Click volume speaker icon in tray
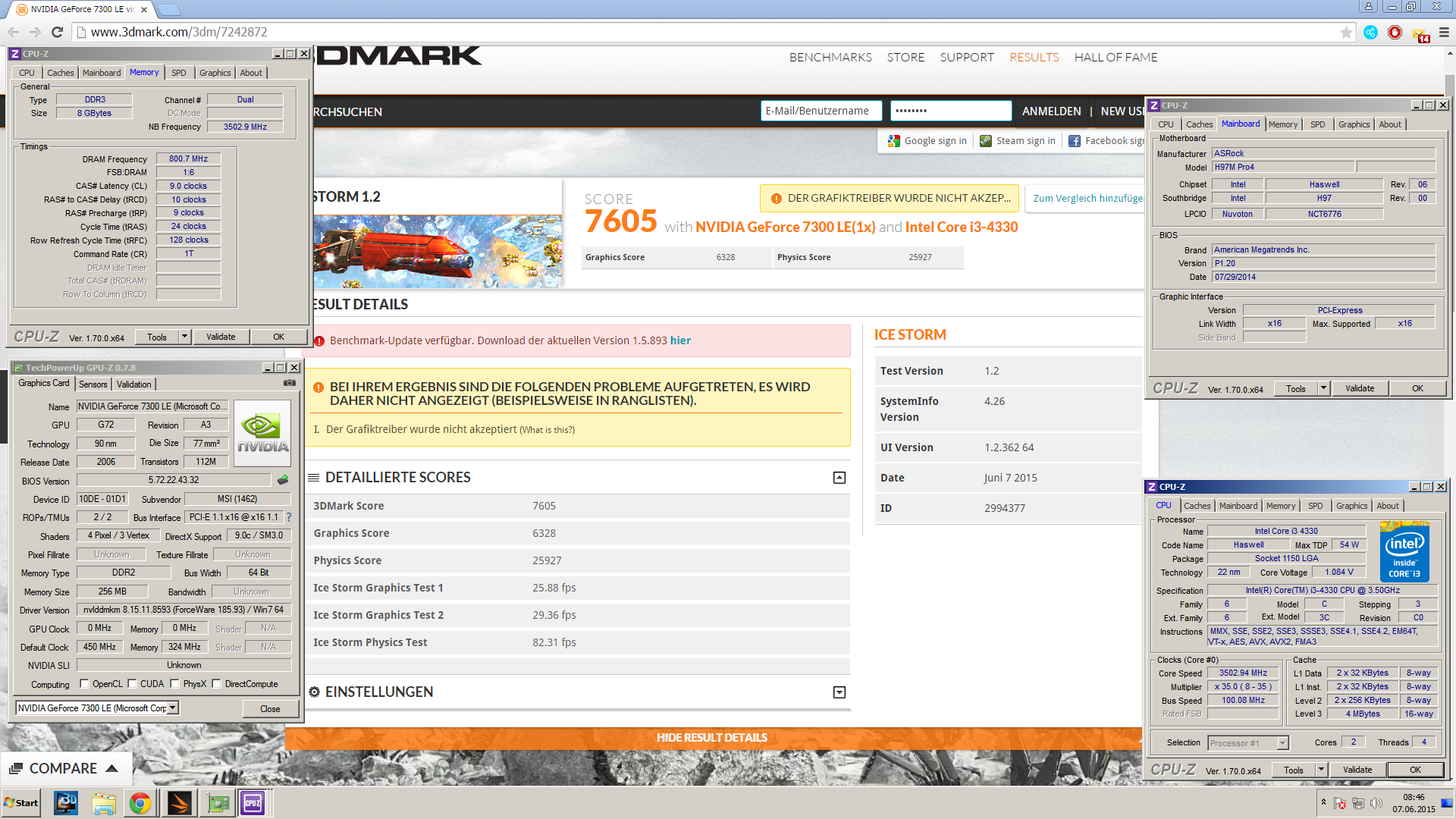The image size is (1456, 819). point(1376,803)
